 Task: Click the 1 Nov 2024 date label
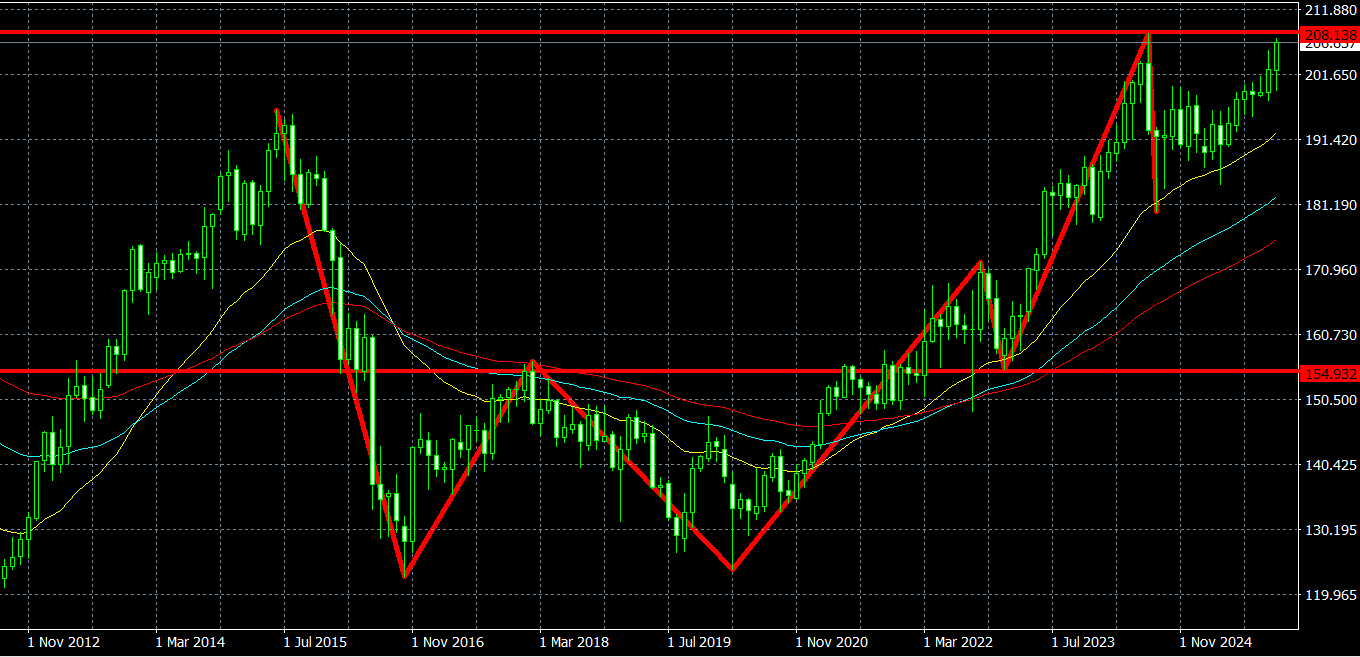coord(1216,641)
